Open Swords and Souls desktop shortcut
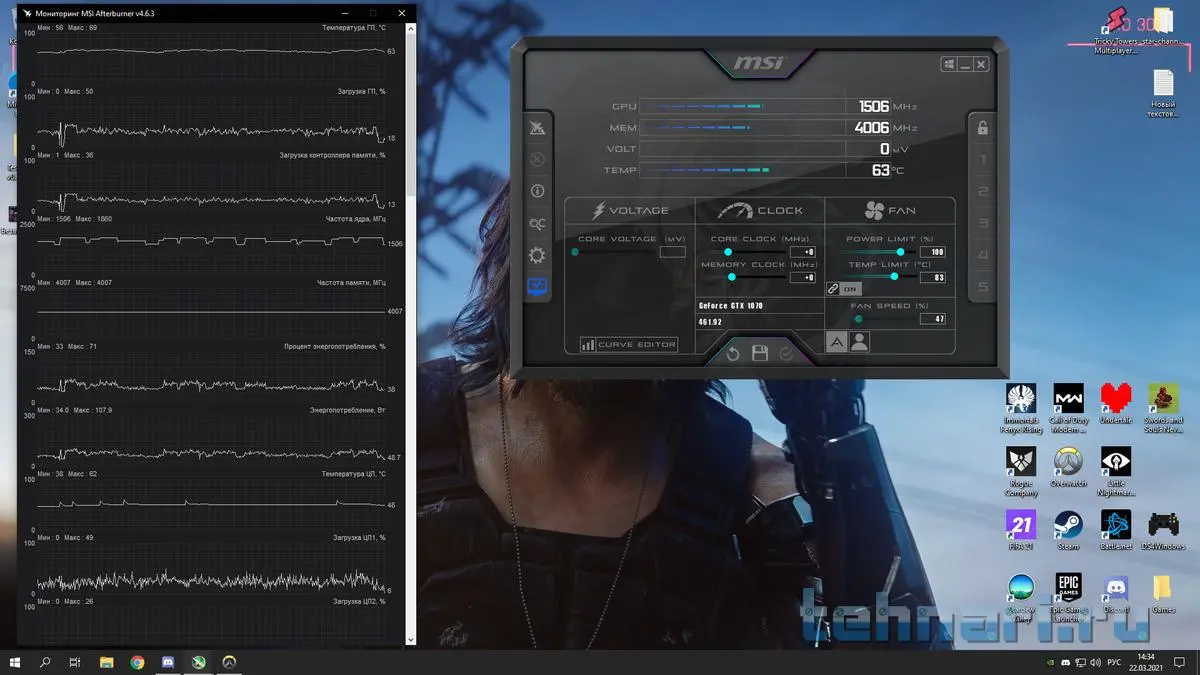 pos(1163,408)
